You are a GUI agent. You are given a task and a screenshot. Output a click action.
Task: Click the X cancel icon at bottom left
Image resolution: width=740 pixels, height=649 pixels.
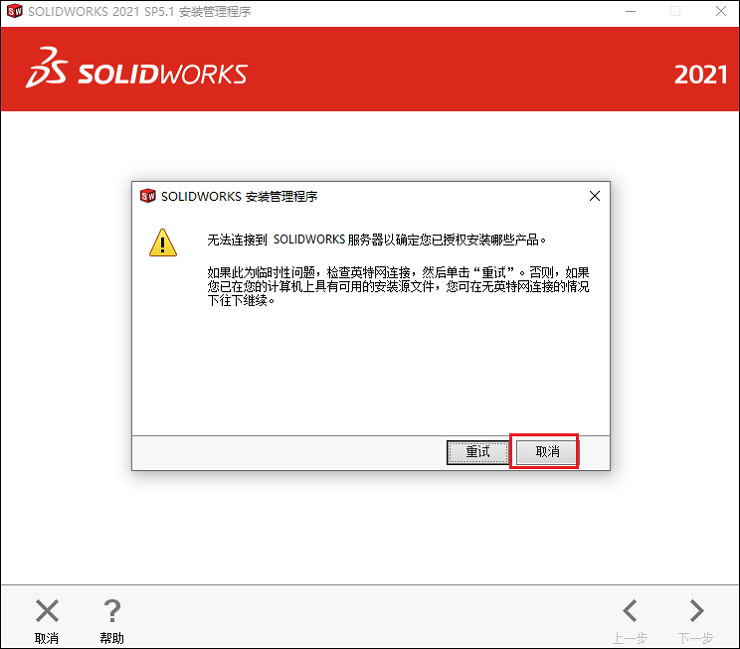point(47,611)
